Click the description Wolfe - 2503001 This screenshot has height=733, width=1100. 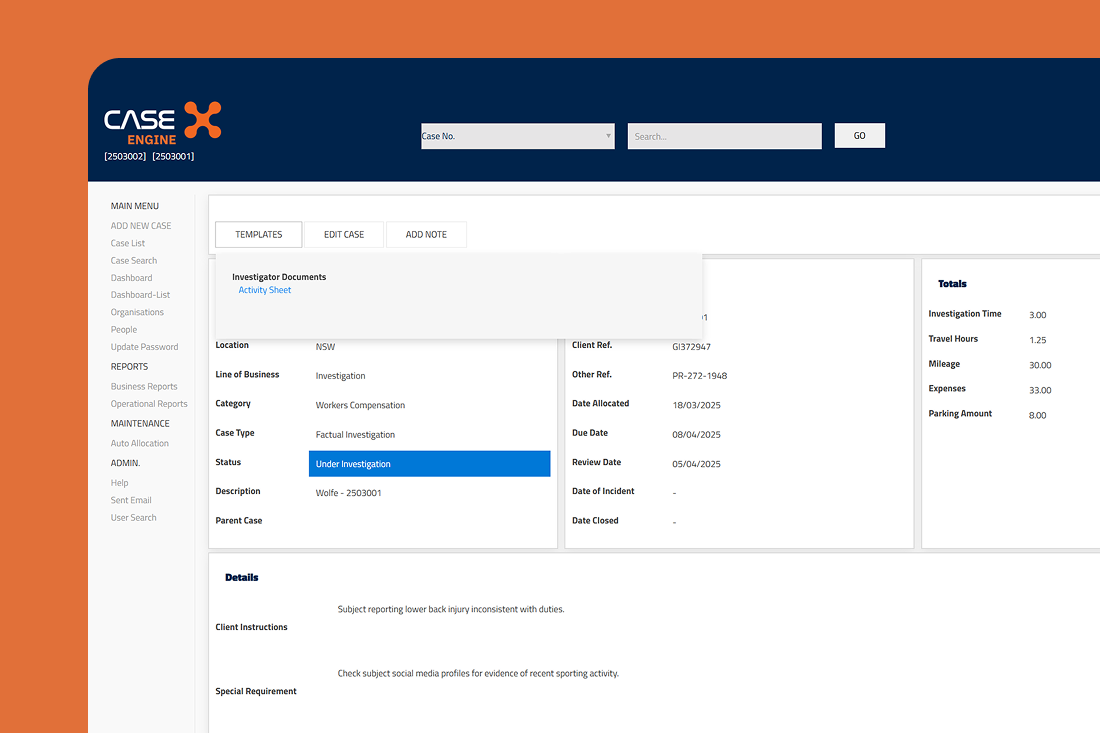[349, 493]
